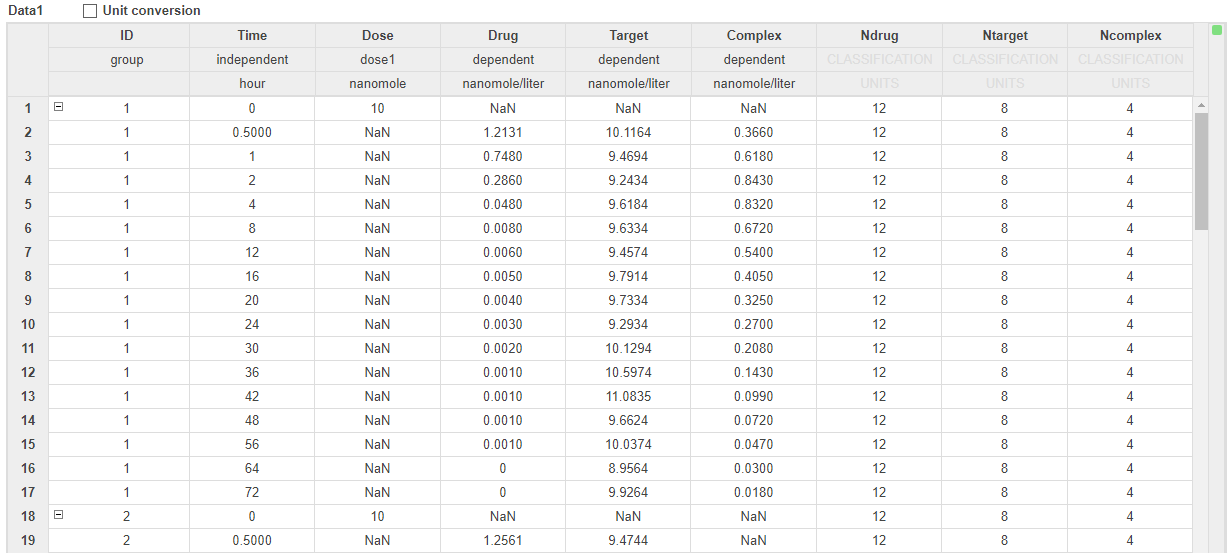The height and width of the screenshot is (553, 1227).
Task: Open the Drug 'nanomole/liter' units cell
Action: (x=503, y=84)
